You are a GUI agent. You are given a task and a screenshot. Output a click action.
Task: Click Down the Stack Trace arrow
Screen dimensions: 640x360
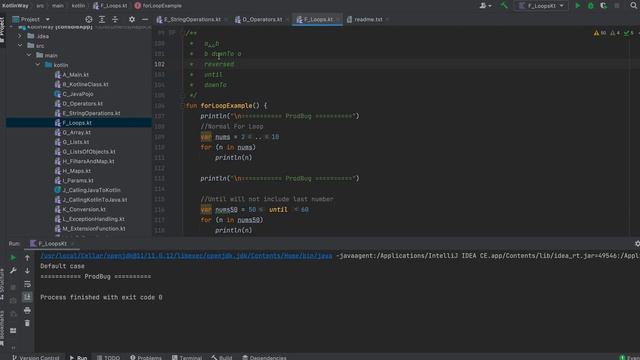coord(27,271)
